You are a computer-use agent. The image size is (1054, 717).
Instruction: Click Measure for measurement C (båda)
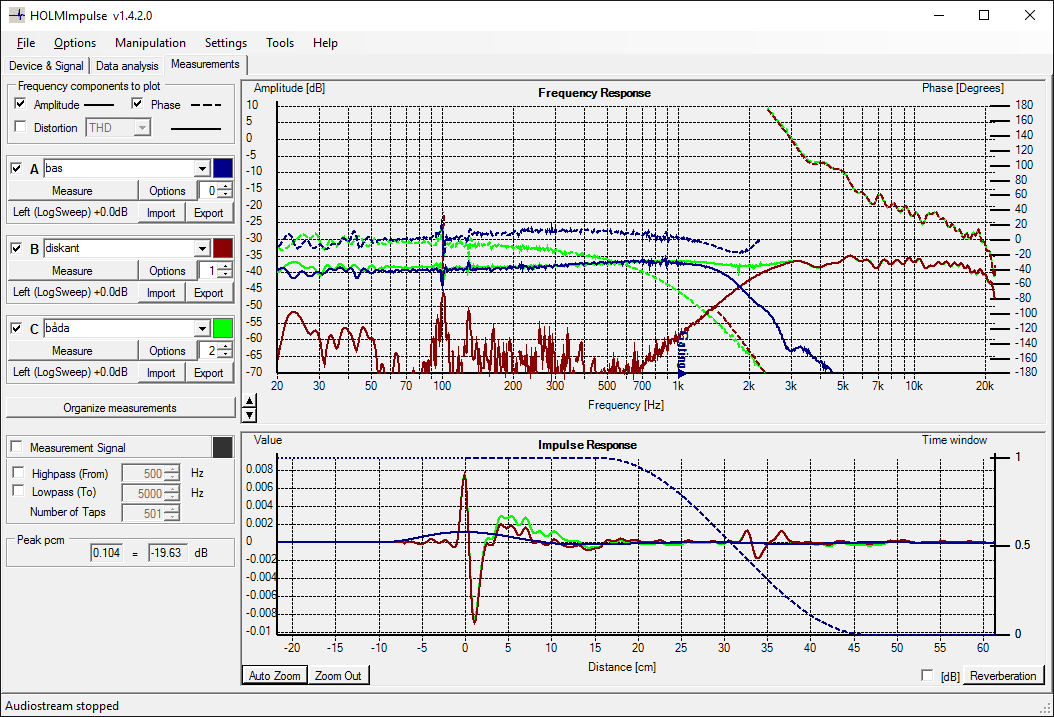pos(72,351)
